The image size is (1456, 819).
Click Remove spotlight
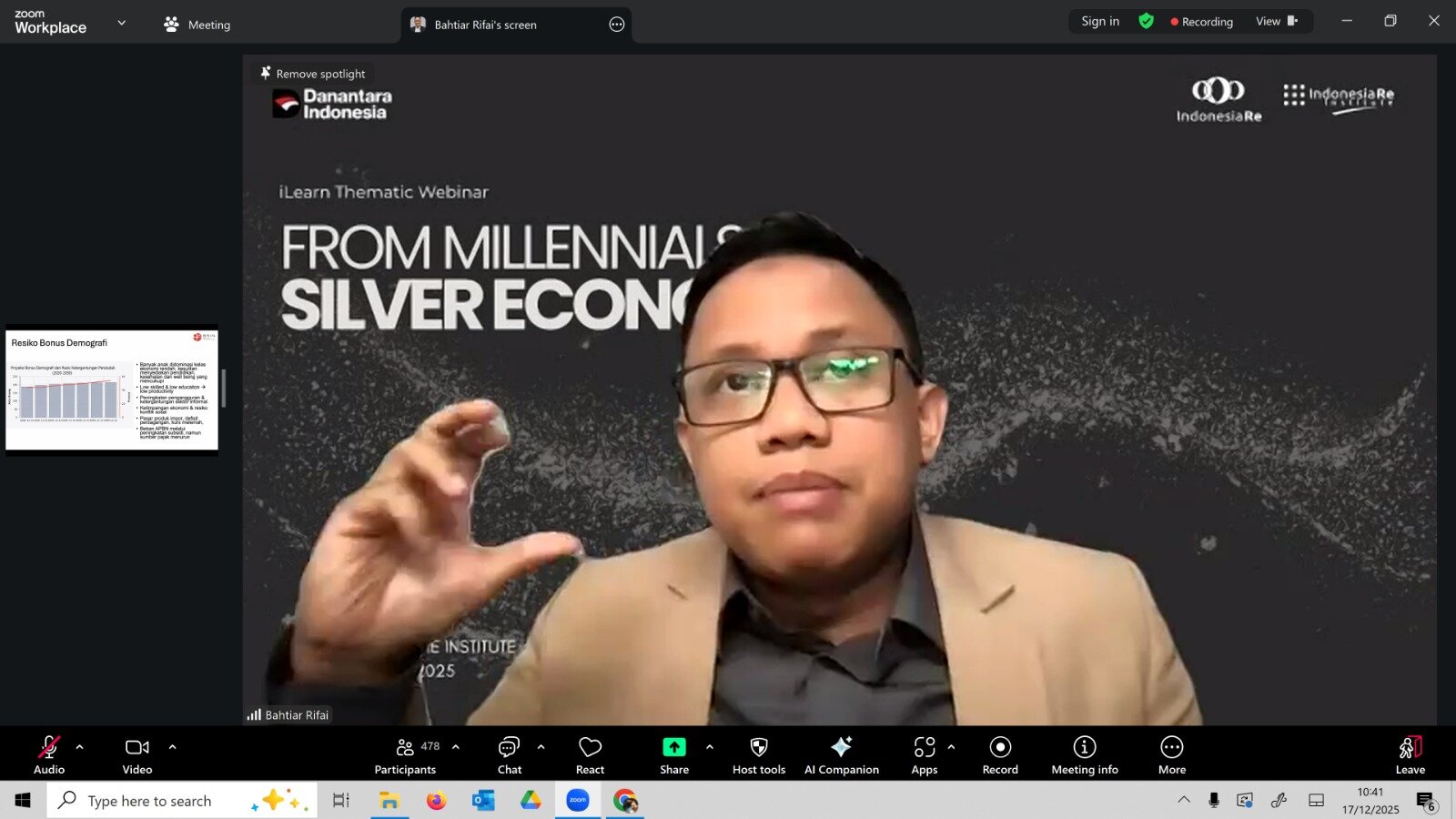point(313,74)
